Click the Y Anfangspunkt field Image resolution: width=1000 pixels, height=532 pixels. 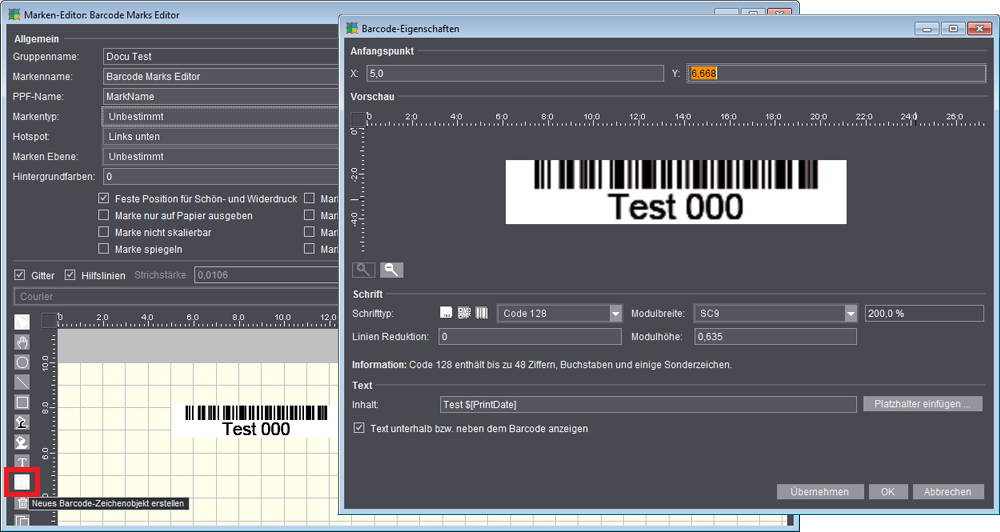pos(836,73)
